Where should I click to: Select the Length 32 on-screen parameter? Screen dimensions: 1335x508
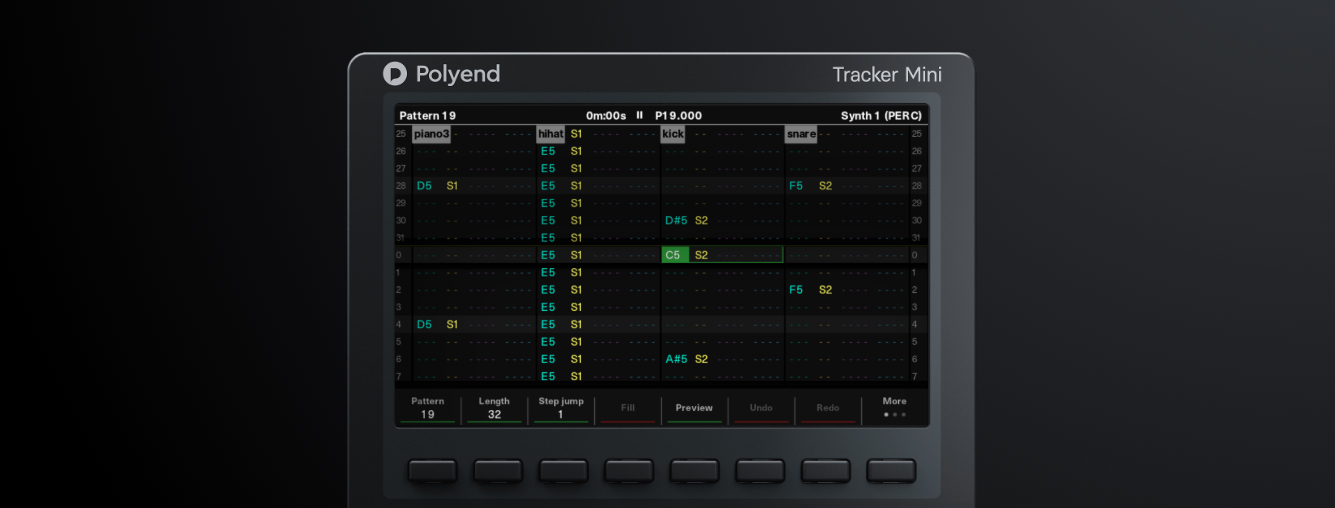click(x=494, y=408)
